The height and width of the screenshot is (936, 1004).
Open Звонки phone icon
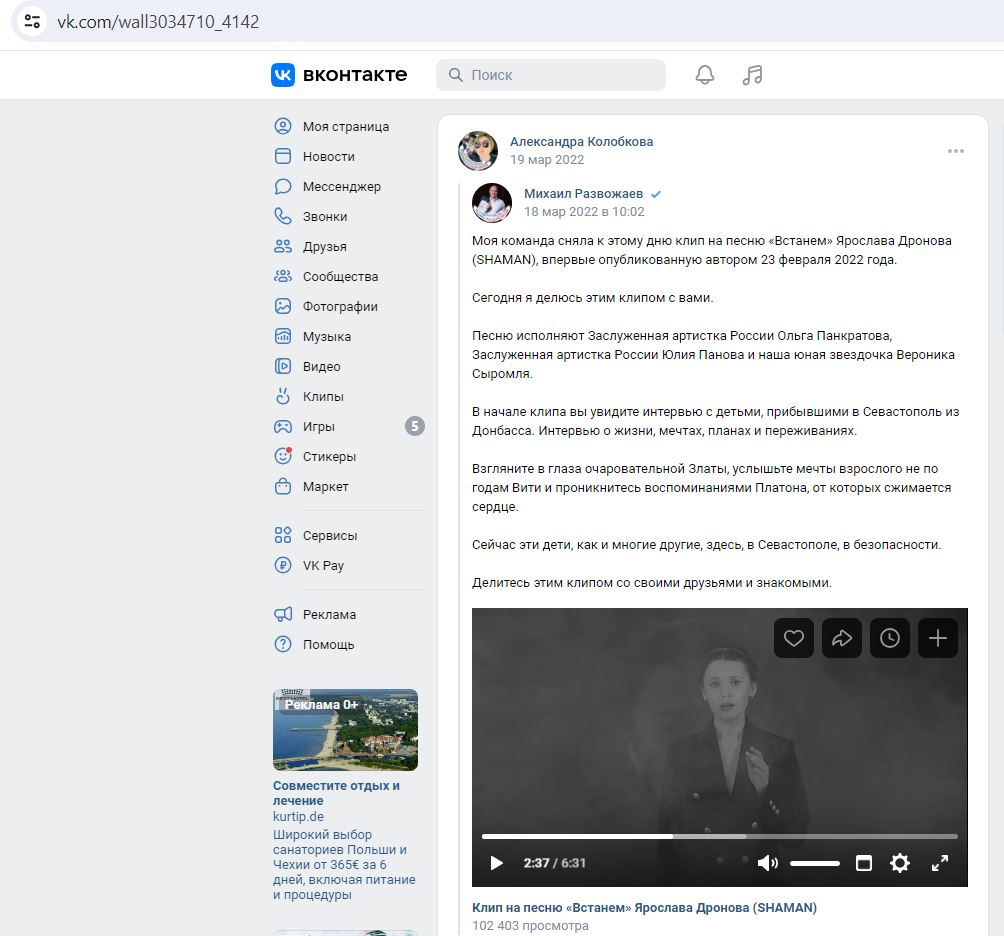283,216
